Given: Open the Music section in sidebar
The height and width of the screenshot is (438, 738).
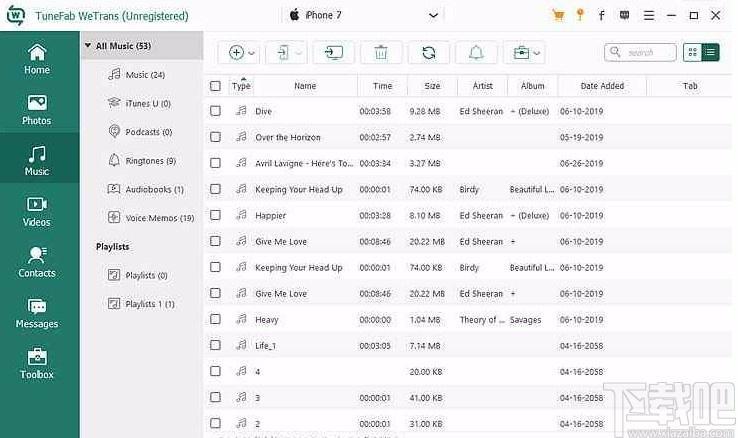Looking at the screenshot, I should [37, 160].
